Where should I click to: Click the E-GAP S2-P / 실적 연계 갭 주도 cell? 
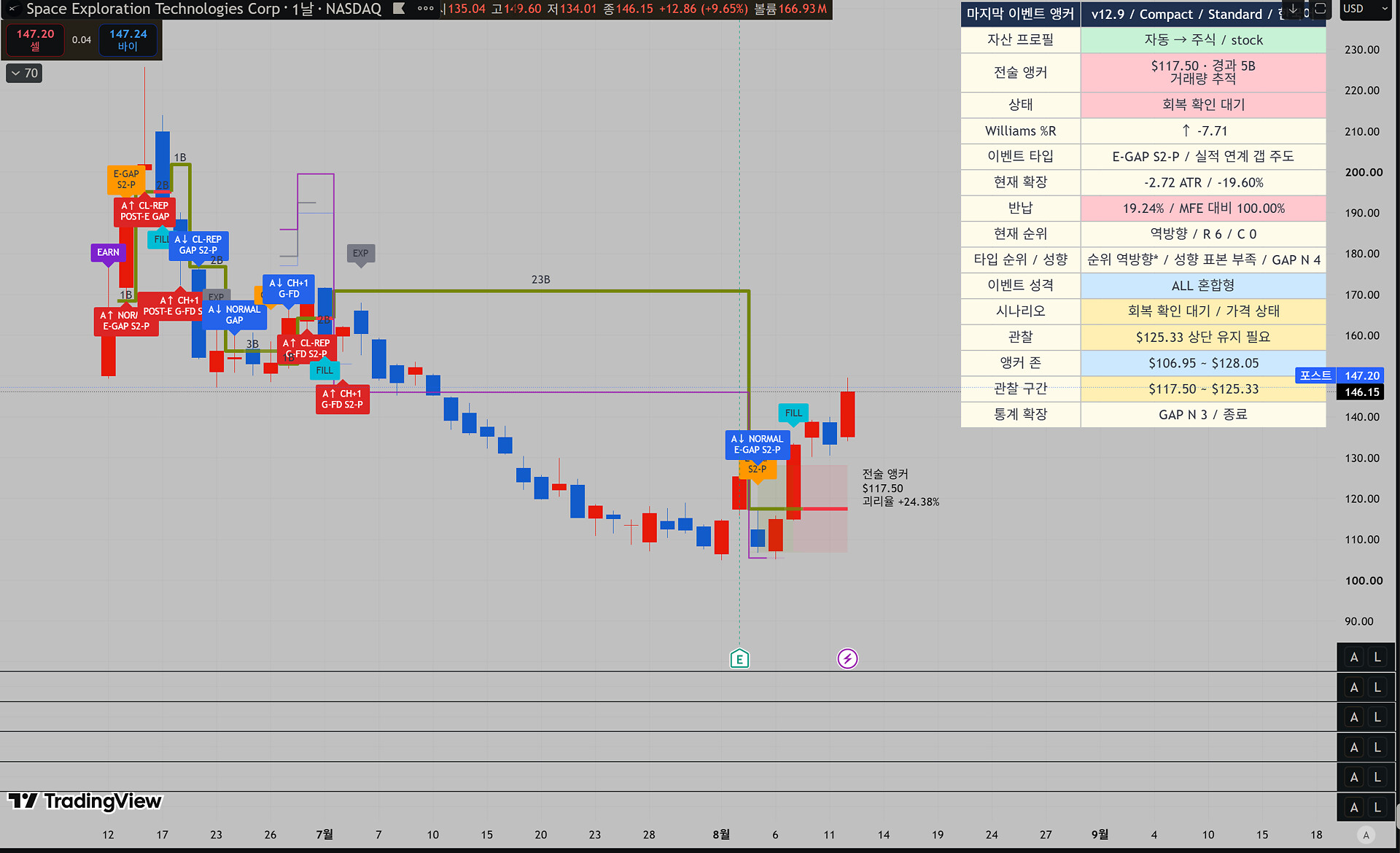(x=1203, y=157)
